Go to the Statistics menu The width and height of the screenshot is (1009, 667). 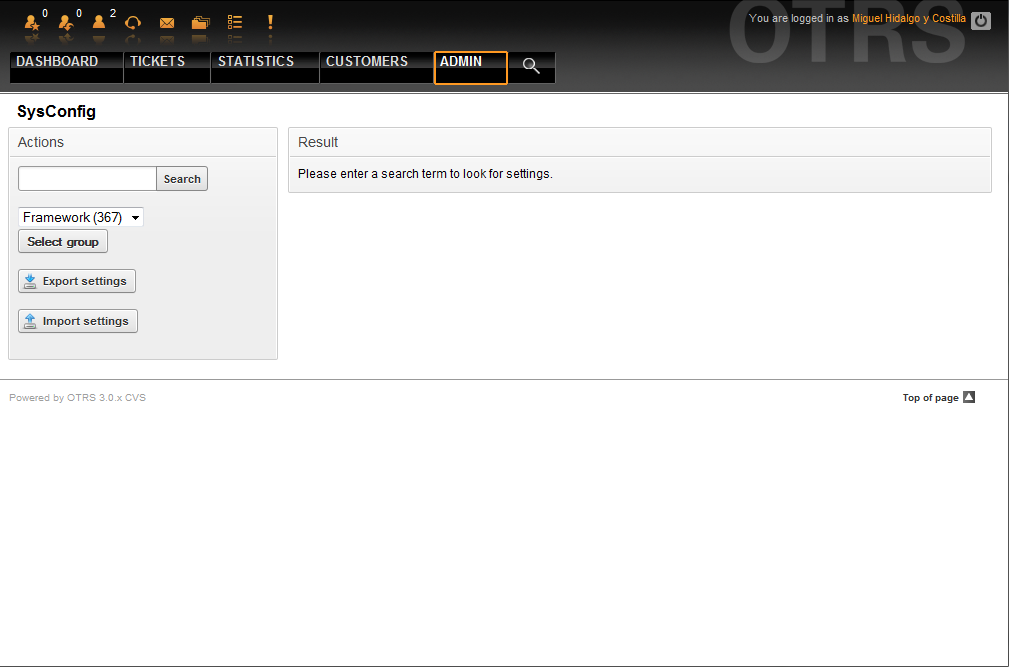pyautogui.click(x=256, y=62)
